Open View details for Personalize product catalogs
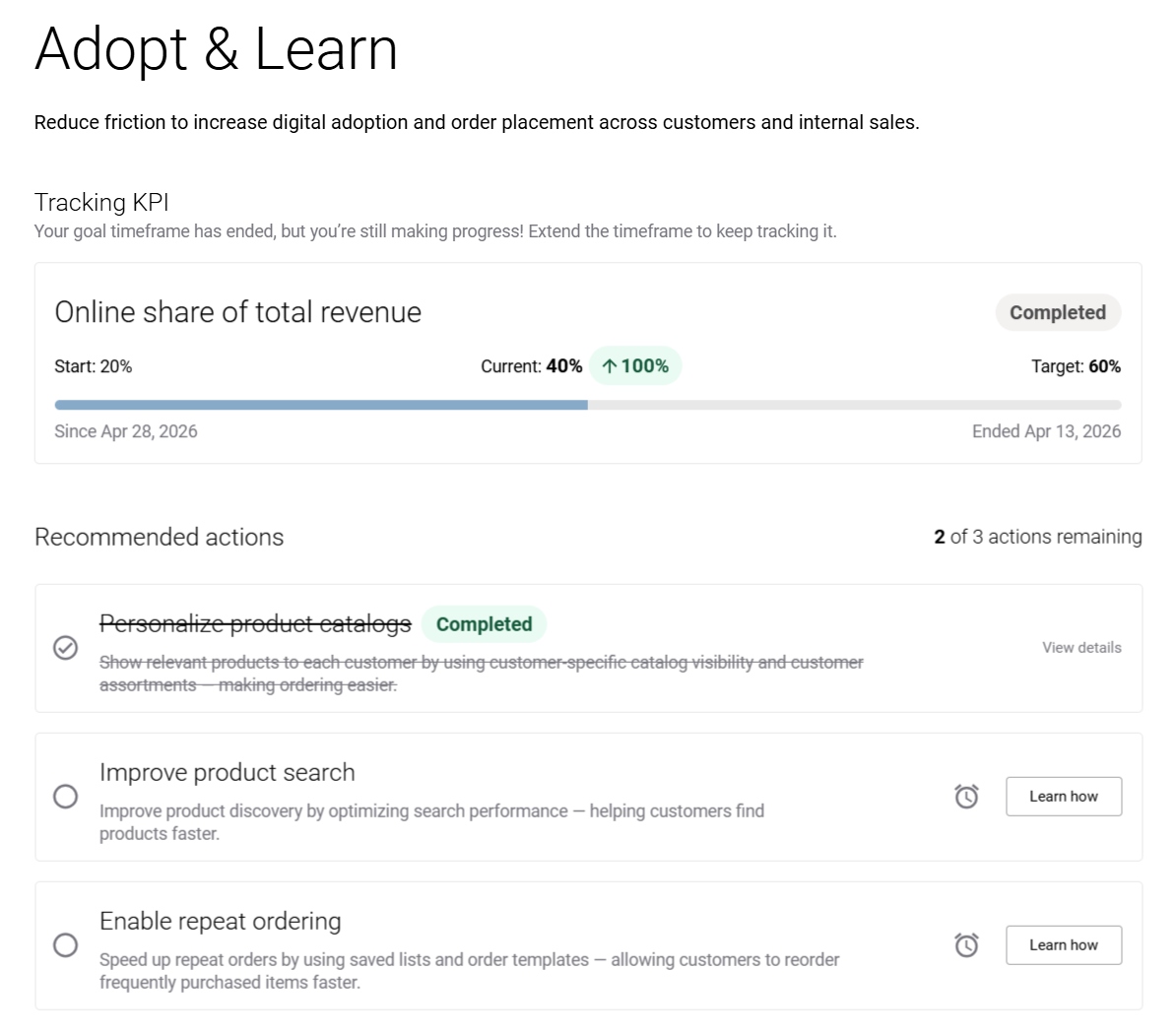The image size is (1176, 1035). click(x=1081, y=648)
